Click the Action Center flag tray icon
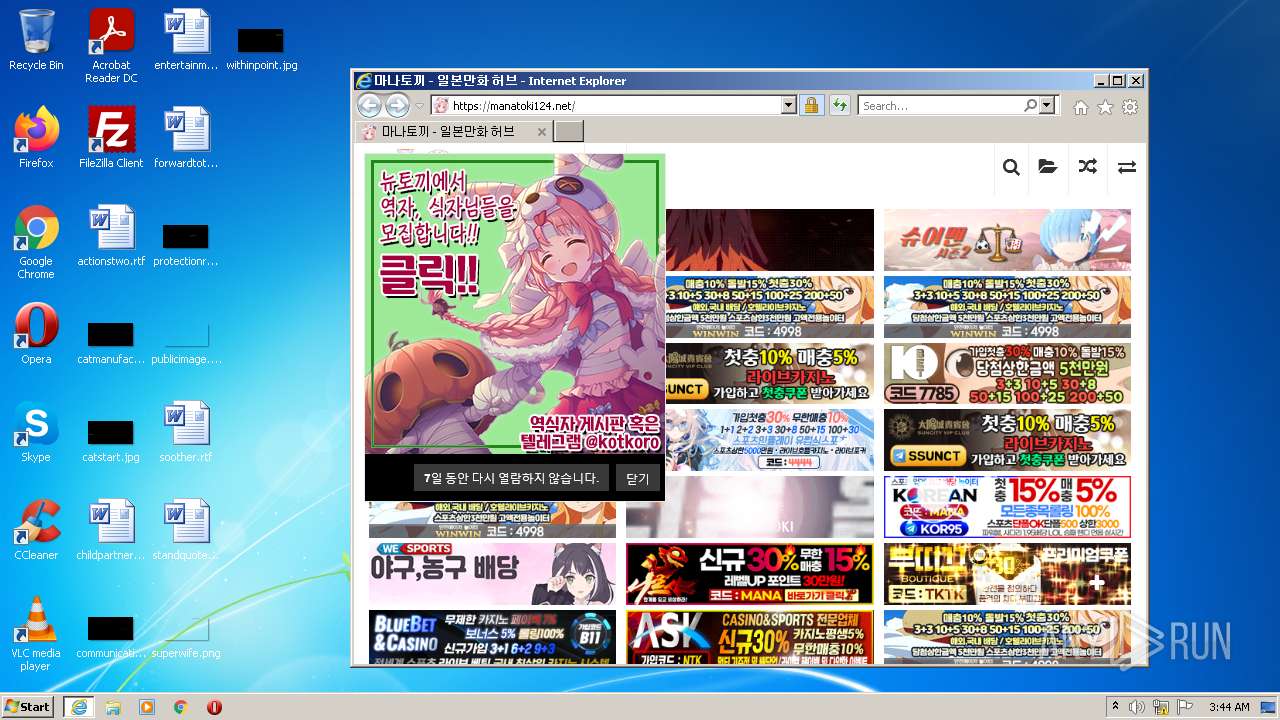The image size is (1280, 720). coord(1186,706)
